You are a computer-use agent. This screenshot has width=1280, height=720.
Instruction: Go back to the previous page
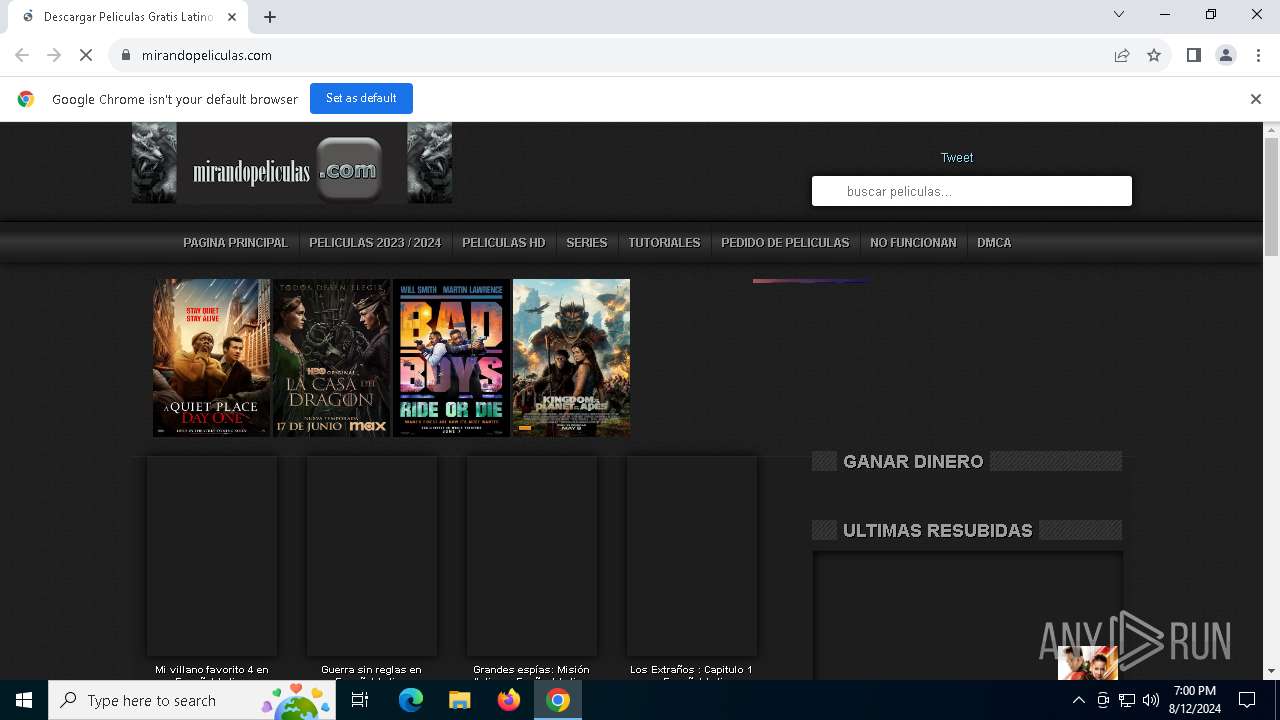[x=22, y=55]
